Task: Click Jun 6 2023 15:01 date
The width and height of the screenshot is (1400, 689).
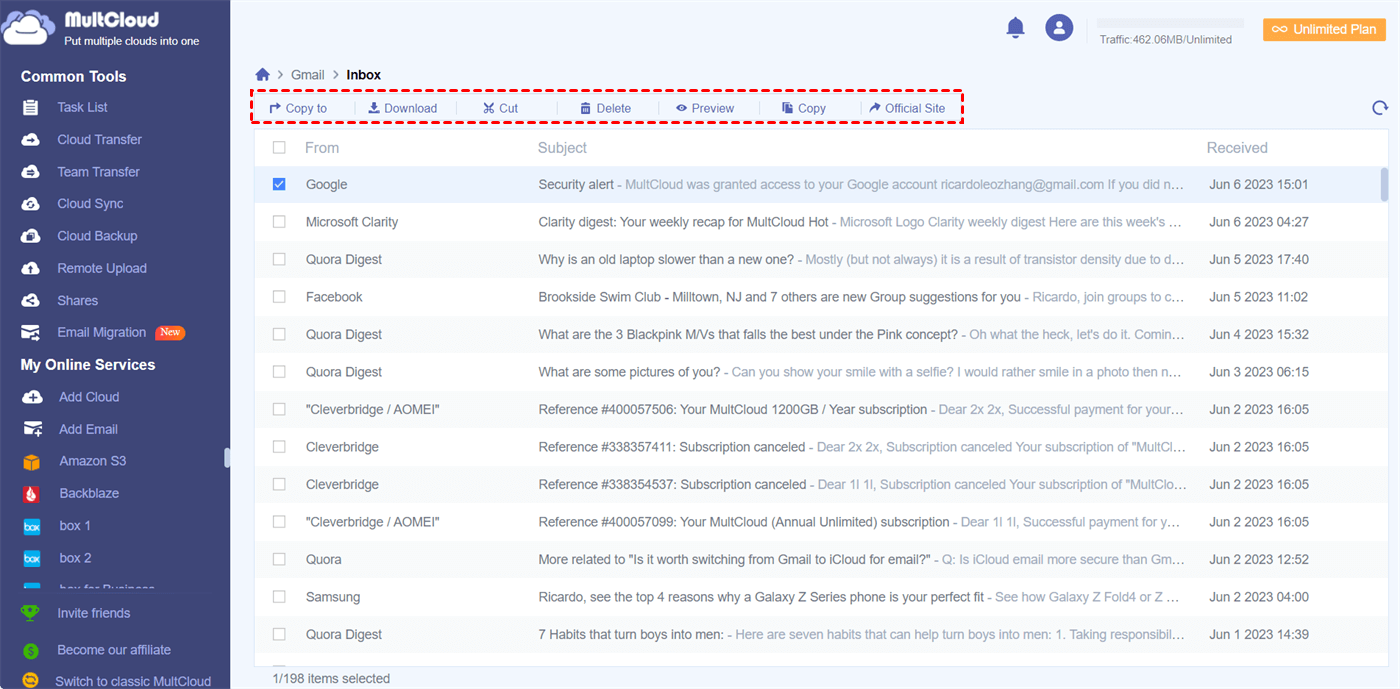Action: [1258, 184]
